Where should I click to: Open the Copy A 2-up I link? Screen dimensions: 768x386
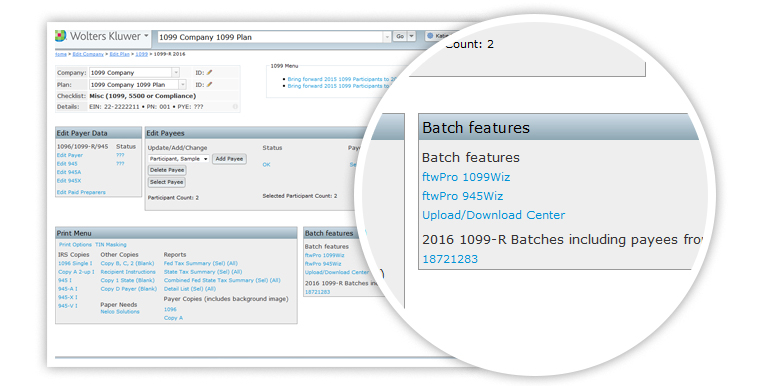[x=76, y=272]
